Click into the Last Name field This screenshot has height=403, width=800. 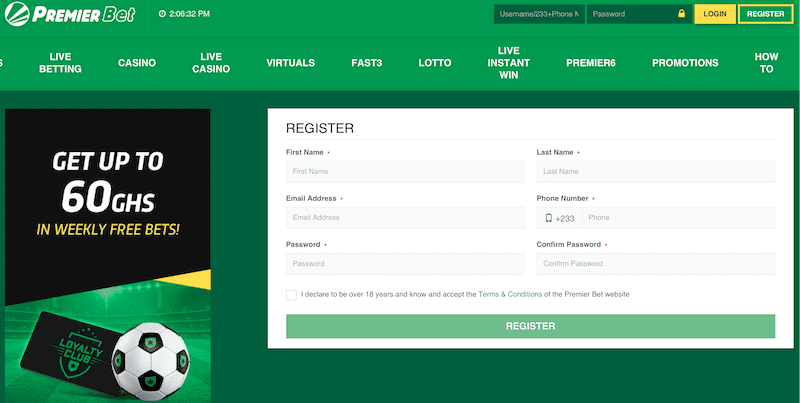[x=656, y=171]
